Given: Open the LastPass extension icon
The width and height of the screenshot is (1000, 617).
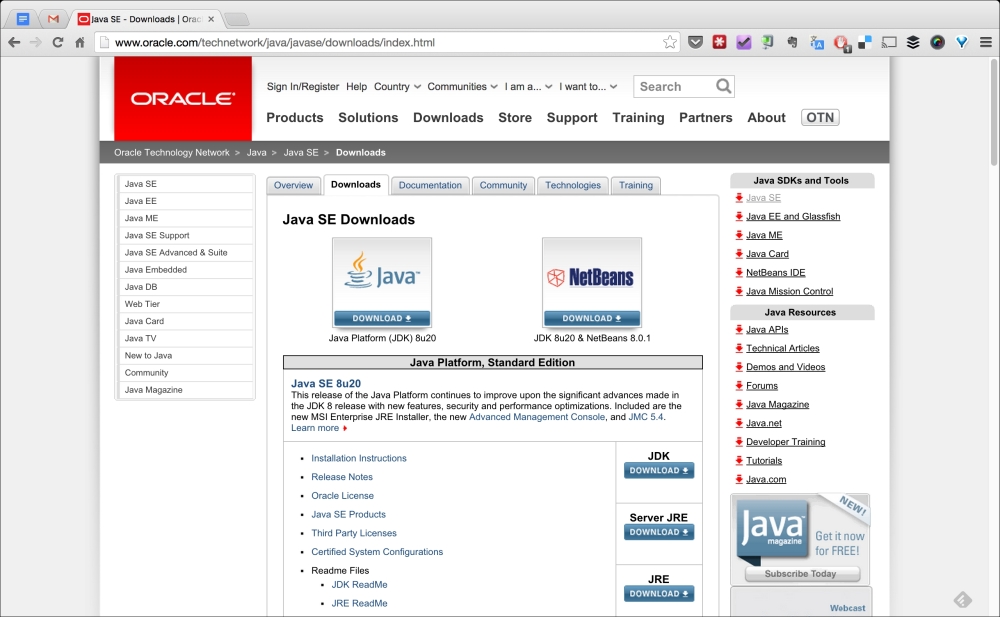Looking at the screenshot, I should pos(719,43).
